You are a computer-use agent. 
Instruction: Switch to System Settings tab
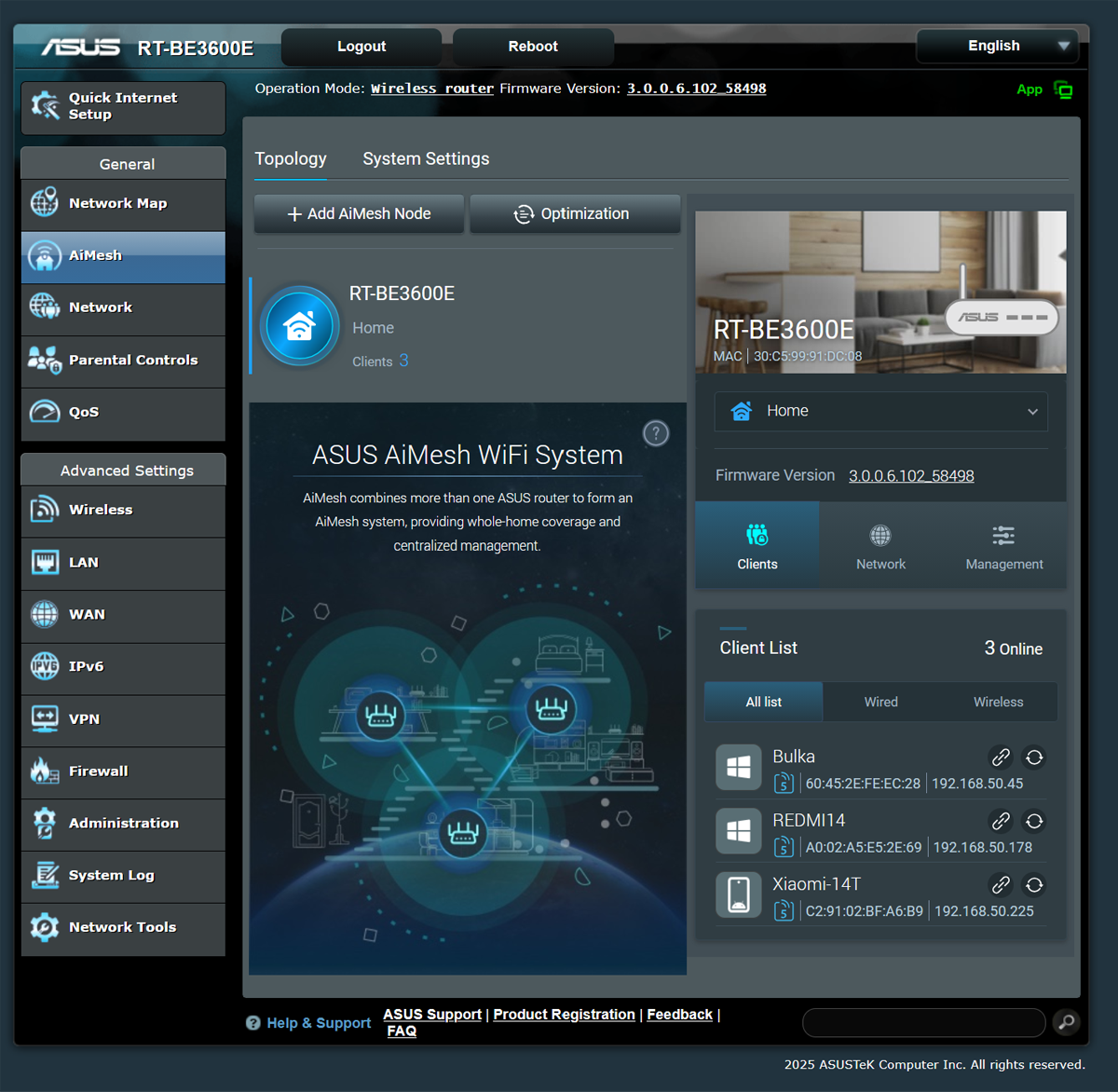click(426, 158)
